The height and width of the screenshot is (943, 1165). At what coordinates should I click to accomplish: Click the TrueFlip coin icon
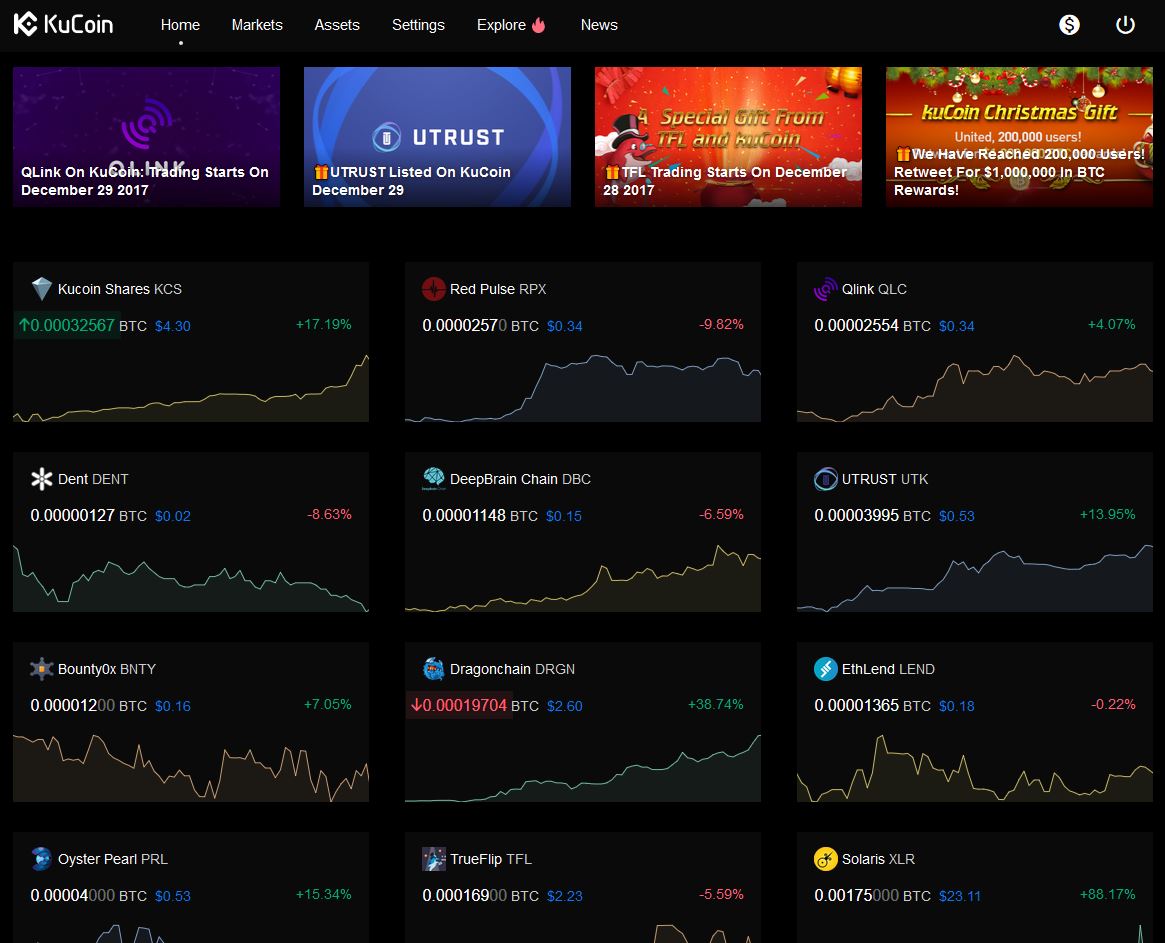coord(433,858)
